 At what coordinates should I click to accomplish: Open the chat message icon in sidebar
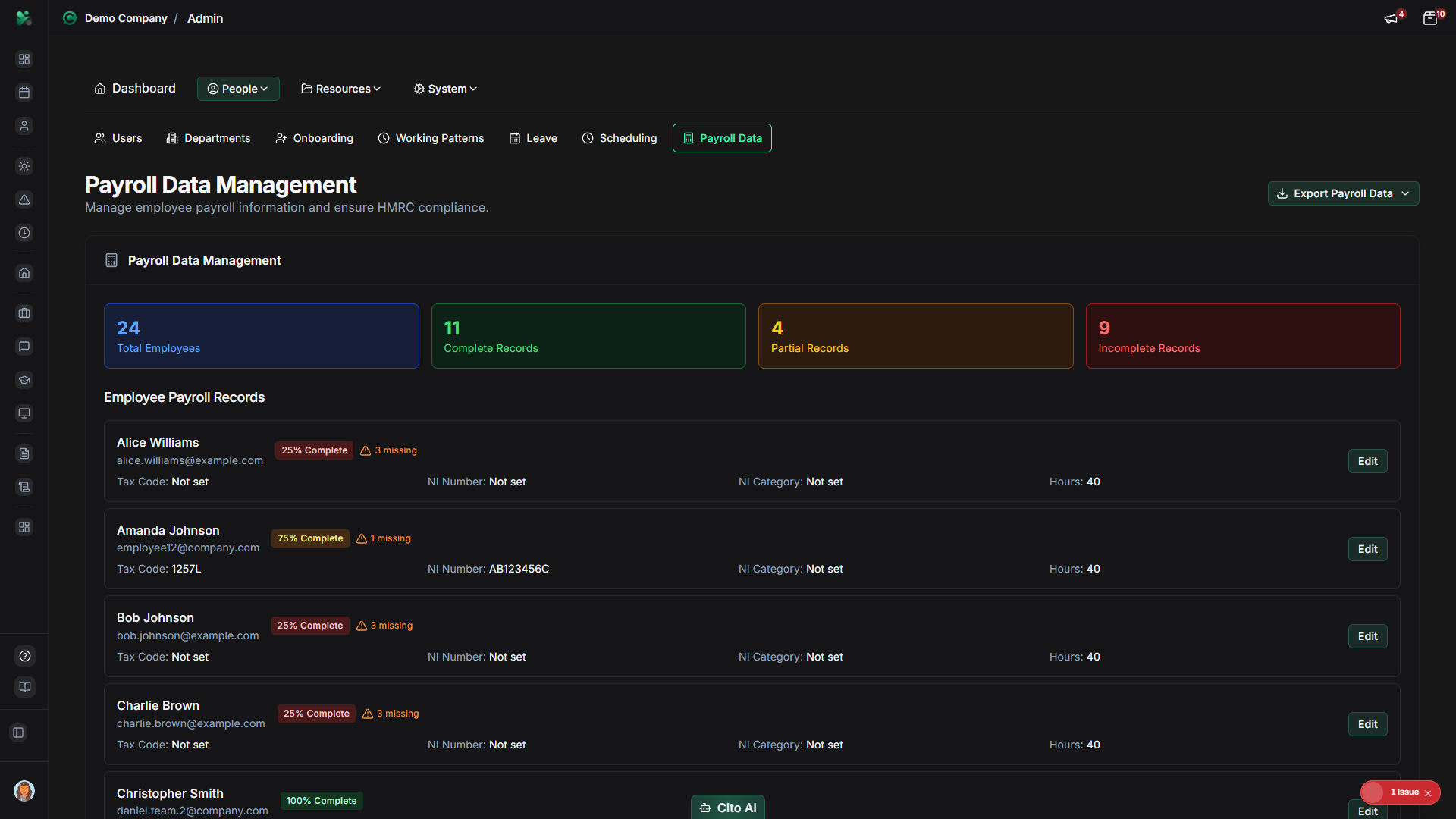24,347
